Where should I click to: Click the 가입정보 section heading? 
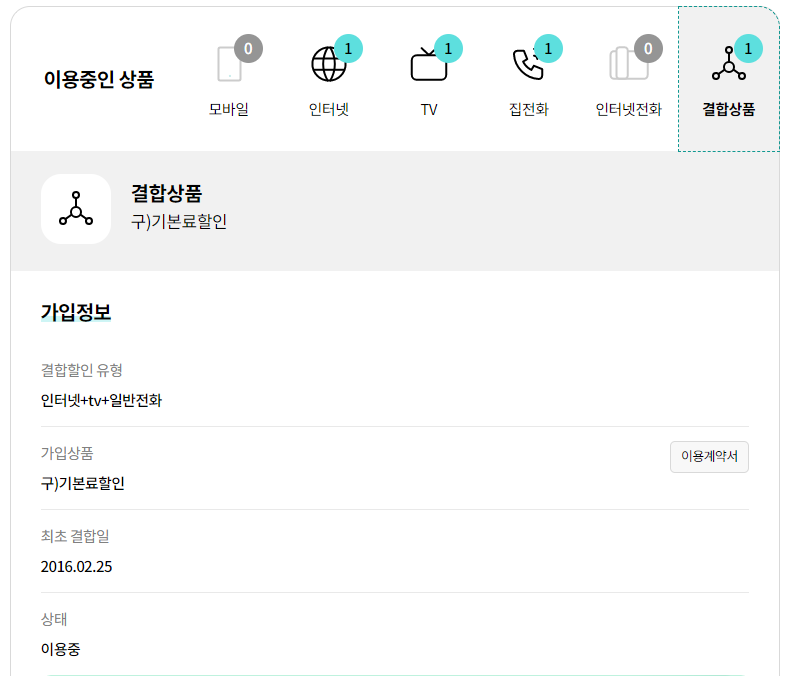pyautogui.click(x=76, y=312)
